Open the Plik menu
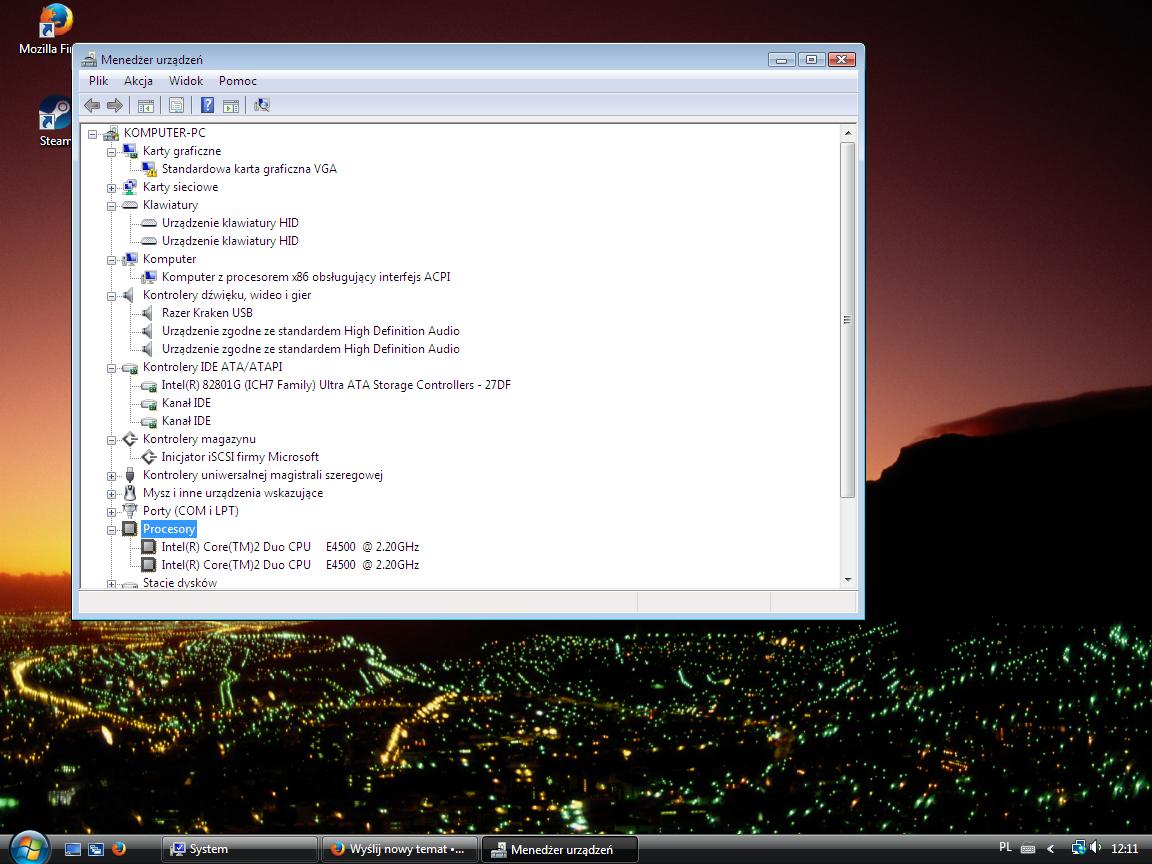Viewport: 1152px width, 864px height. tap(98, 81)
